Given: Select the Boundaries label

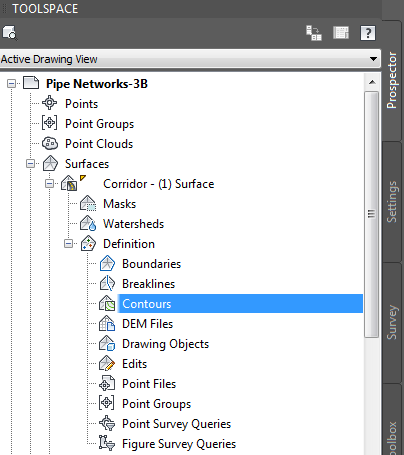Looking at the screenshot, I should pyautogui.click(x=152, y=264).
